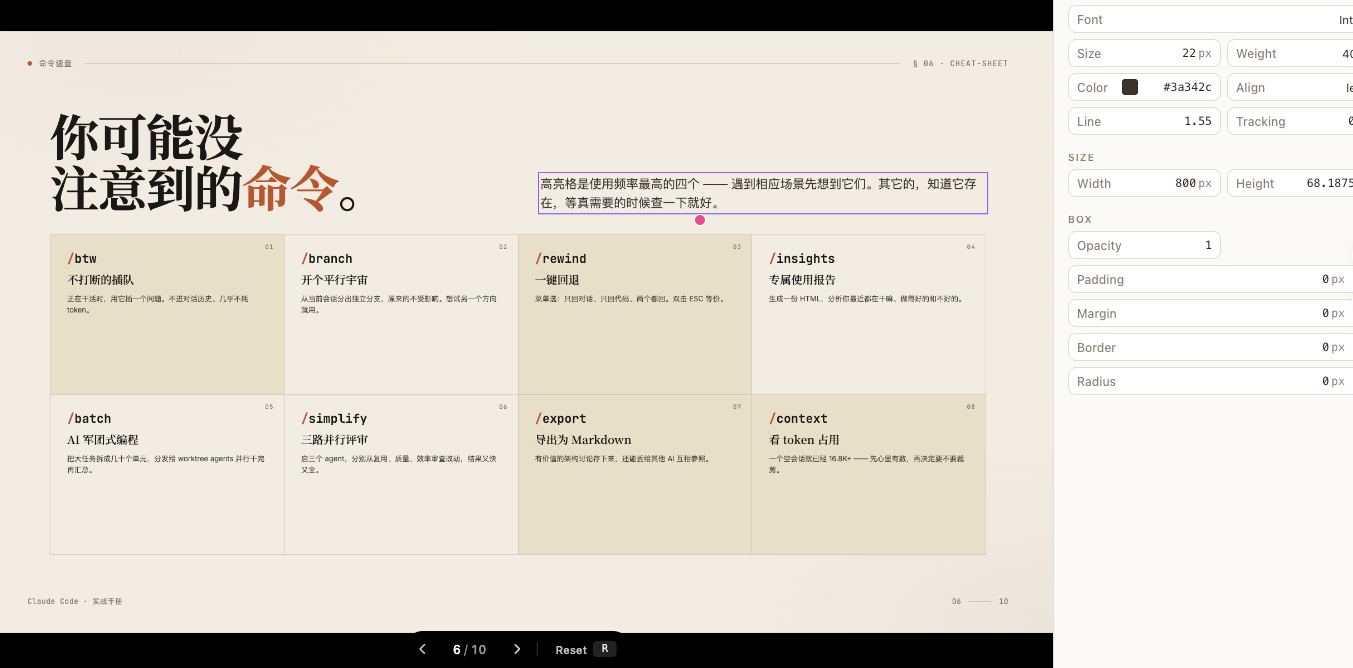Click the header label 命令速查

tap(56, 63)
